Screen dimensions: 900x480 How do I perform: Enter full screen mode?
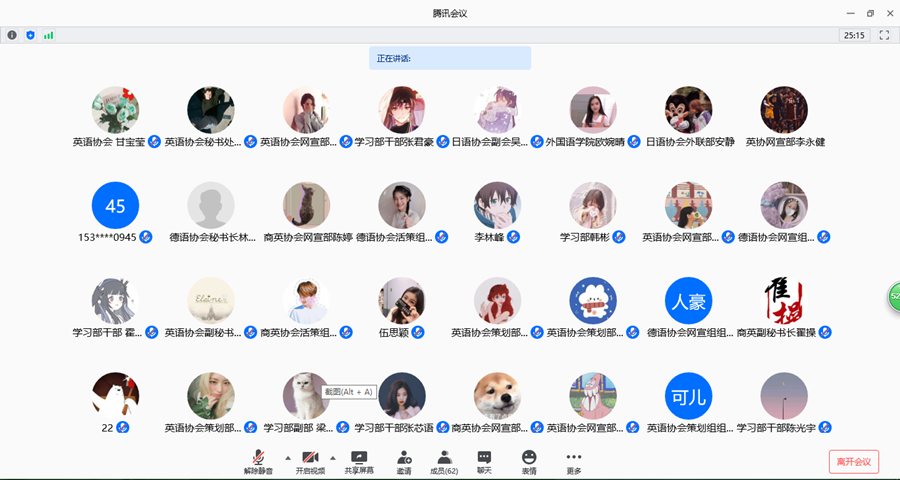point(884,35)
